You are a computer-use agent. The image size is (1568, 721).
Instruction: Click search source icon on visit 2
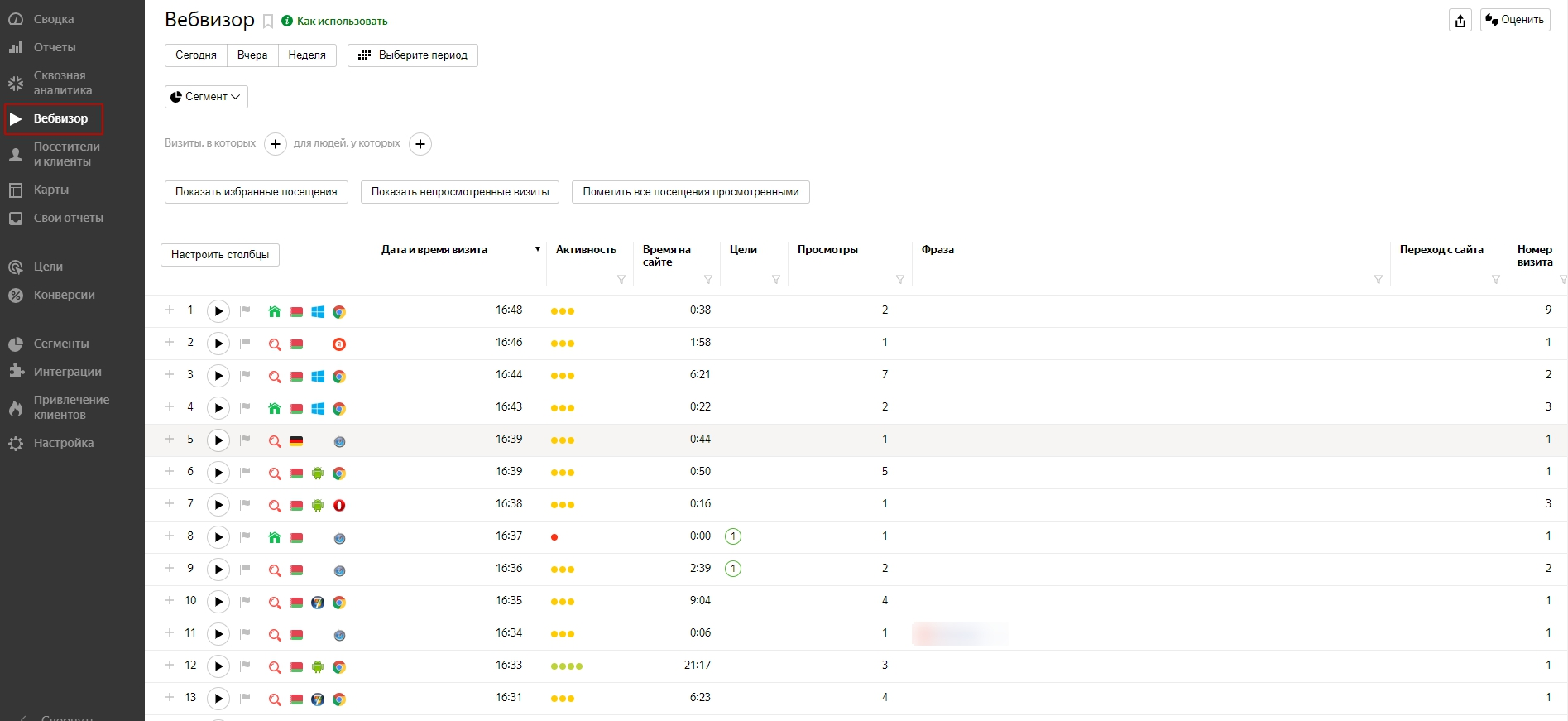click(x=275, y=344)
